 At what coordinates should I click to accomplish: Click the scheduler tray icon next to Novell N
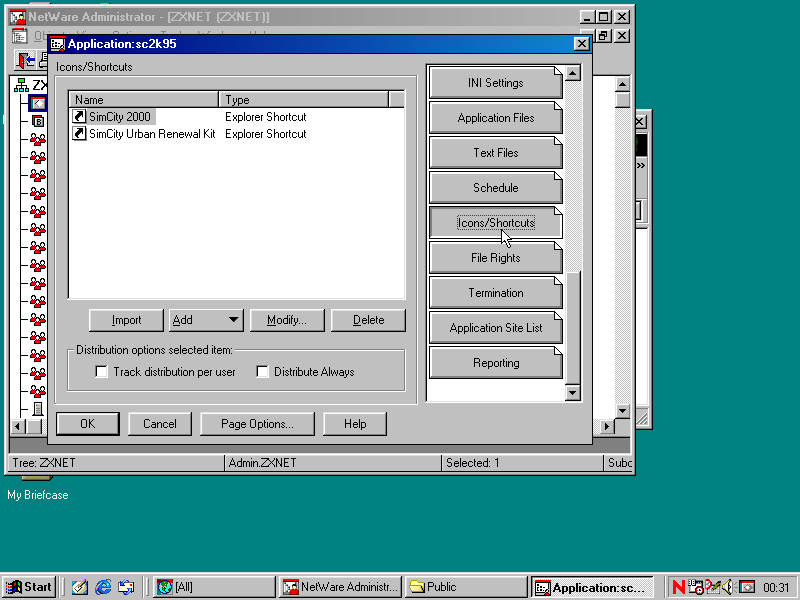point(695,587)
